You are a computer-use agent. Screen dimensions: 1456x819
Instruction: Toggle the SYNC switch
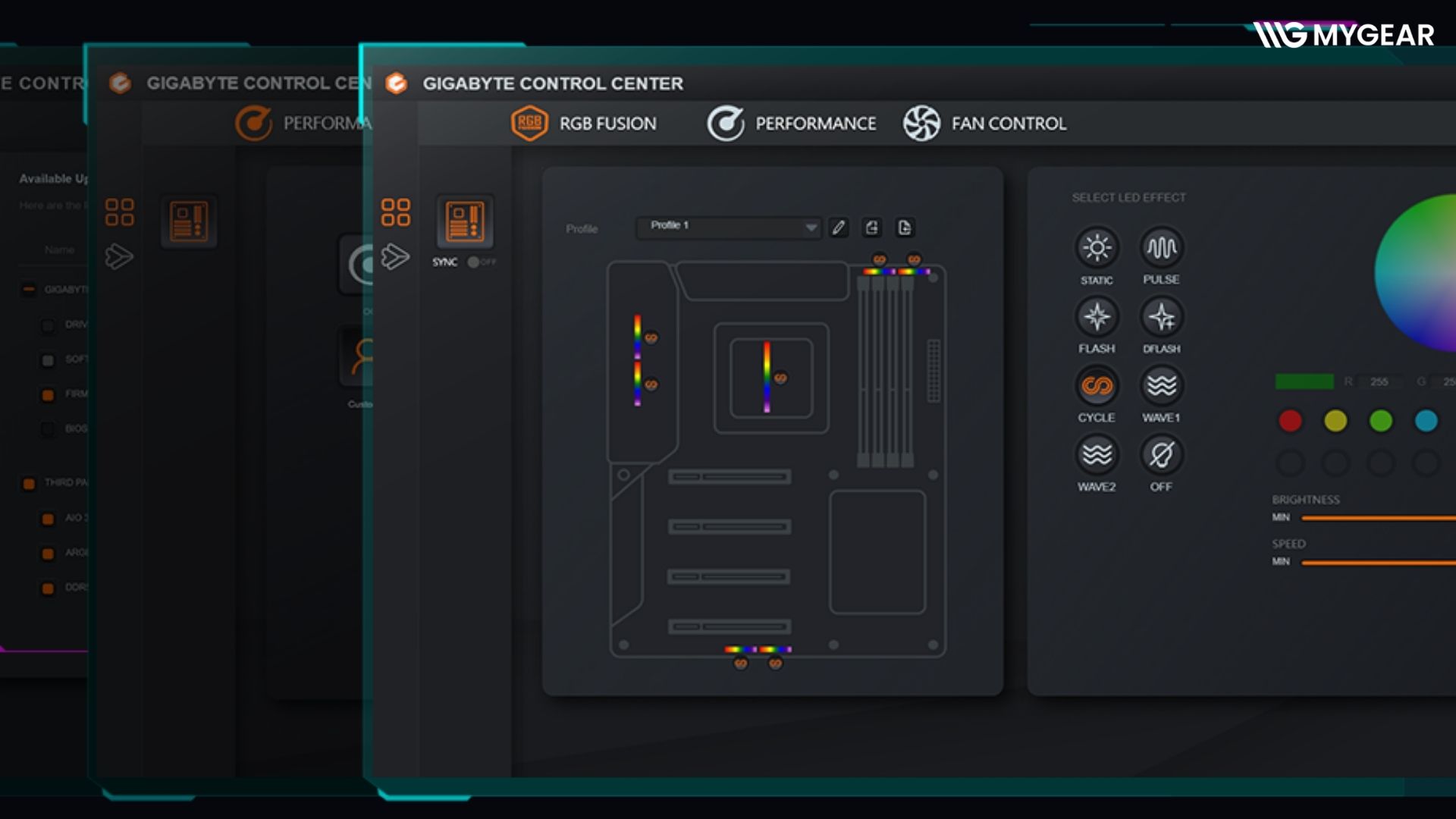(476, 262)
